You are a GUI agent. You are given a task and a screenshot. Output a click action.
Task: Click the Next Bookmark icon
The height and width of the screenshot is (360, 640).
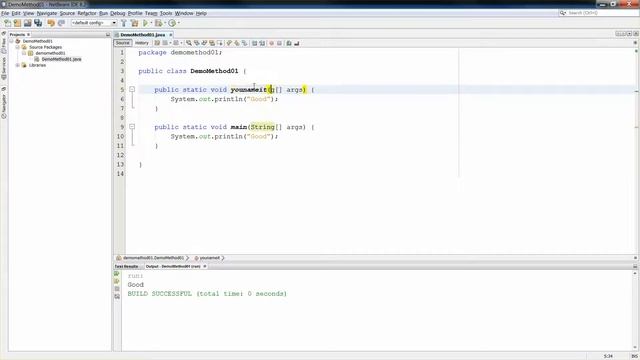point(237,43)
